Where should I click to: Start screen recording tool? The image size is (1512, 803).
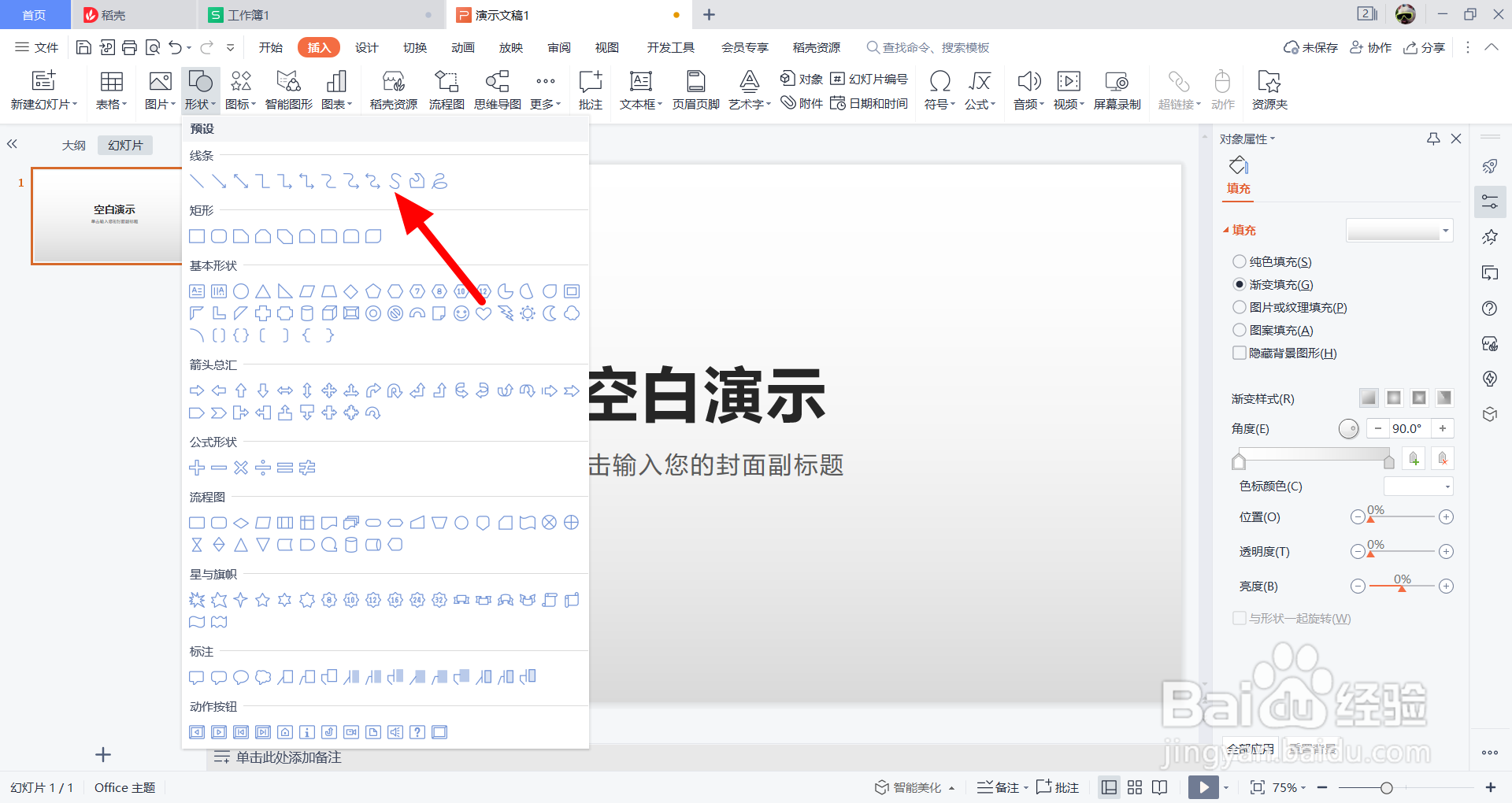pyautogui.click(x=1117, y=90)
